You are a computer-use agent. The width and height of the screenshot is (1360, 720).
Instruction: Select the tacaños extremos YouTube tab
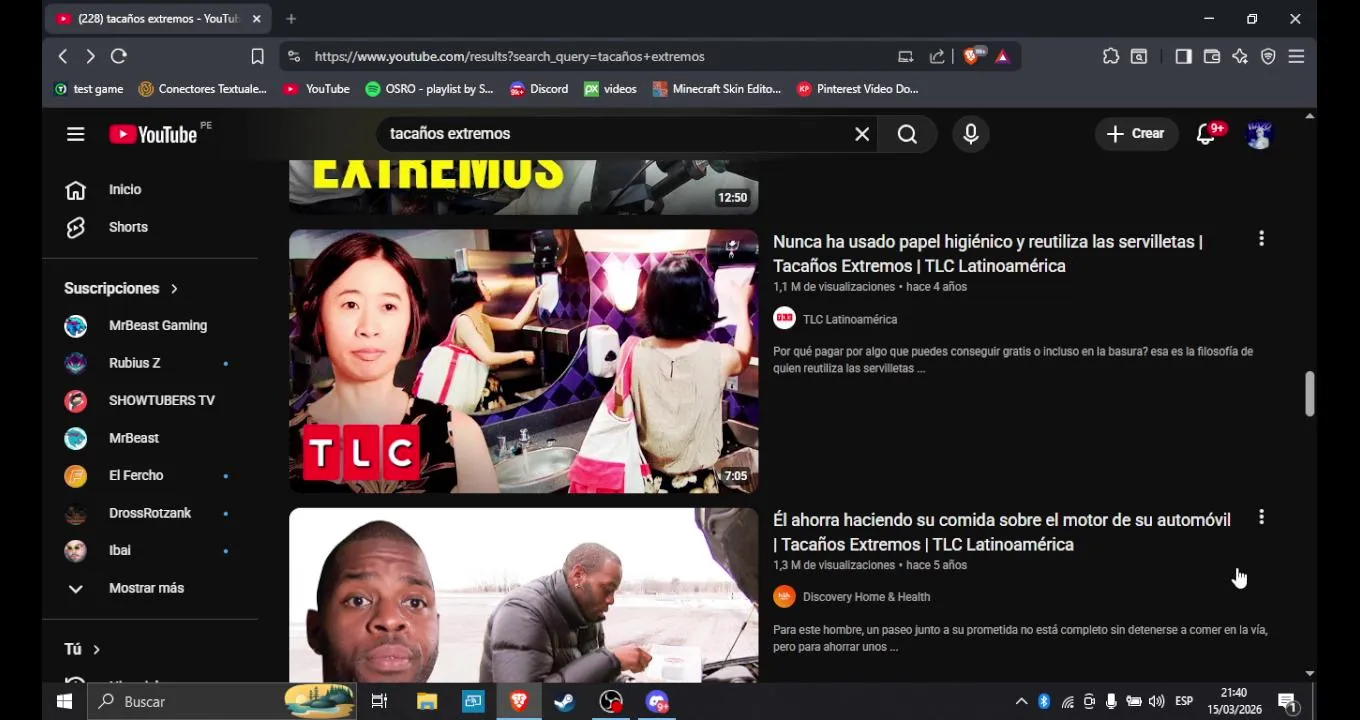158,19
